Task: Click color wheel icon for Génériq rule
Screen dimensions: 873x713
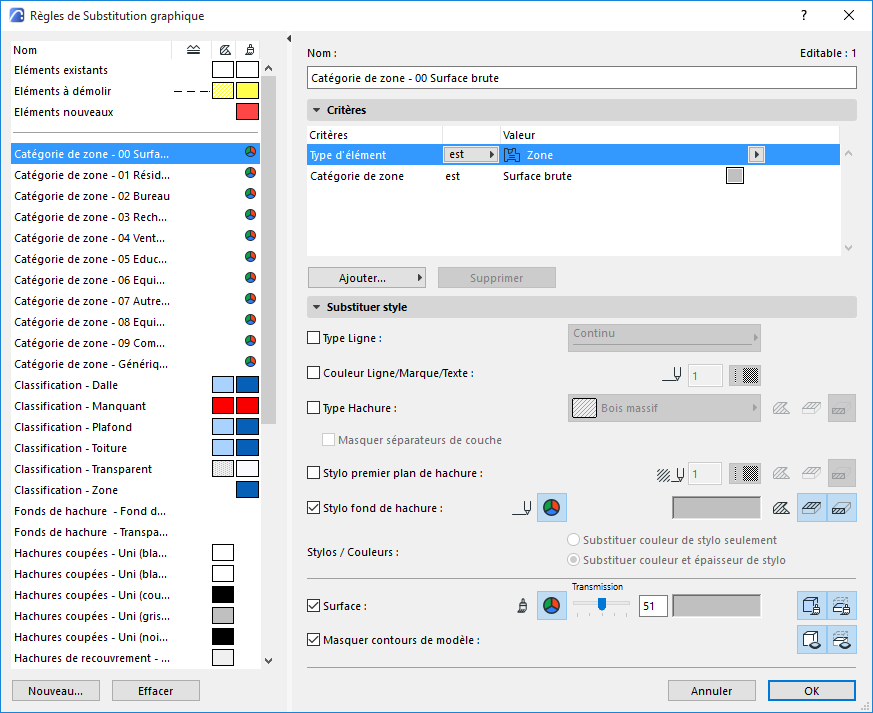Action: click(x=251, y=361)
